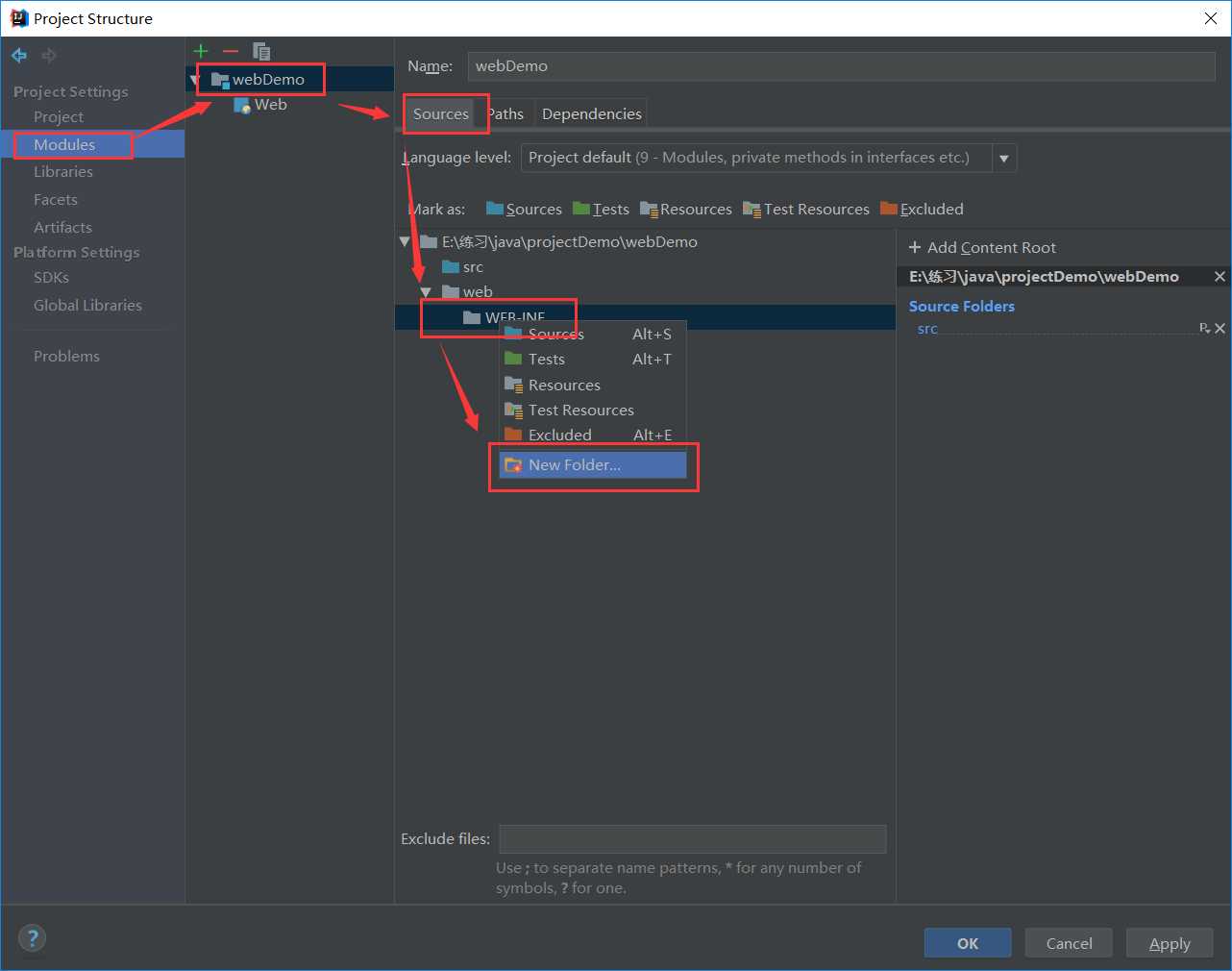The image size is (1232, 971).
Task: Mark as Sources in the toolbar
Action: pos(524,209)
